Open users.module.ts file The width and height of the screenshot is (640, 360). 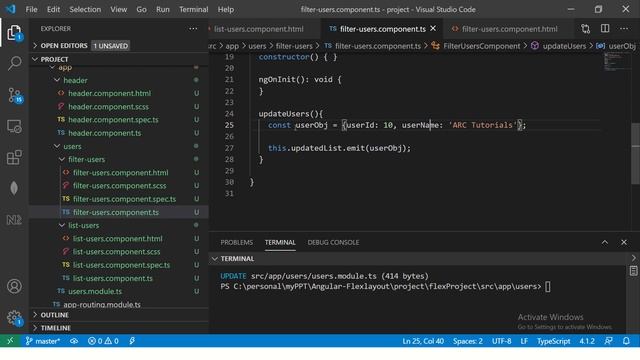(x=95, y=291)
